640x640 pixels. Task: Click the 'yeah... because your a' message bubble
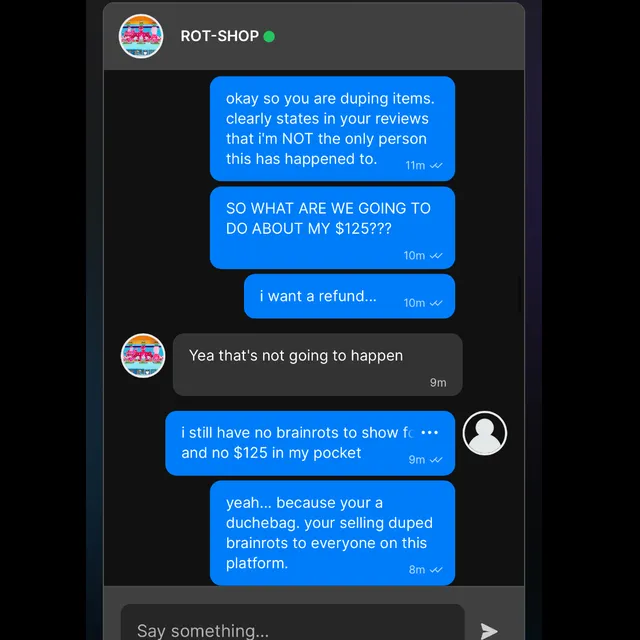(332, 533)
